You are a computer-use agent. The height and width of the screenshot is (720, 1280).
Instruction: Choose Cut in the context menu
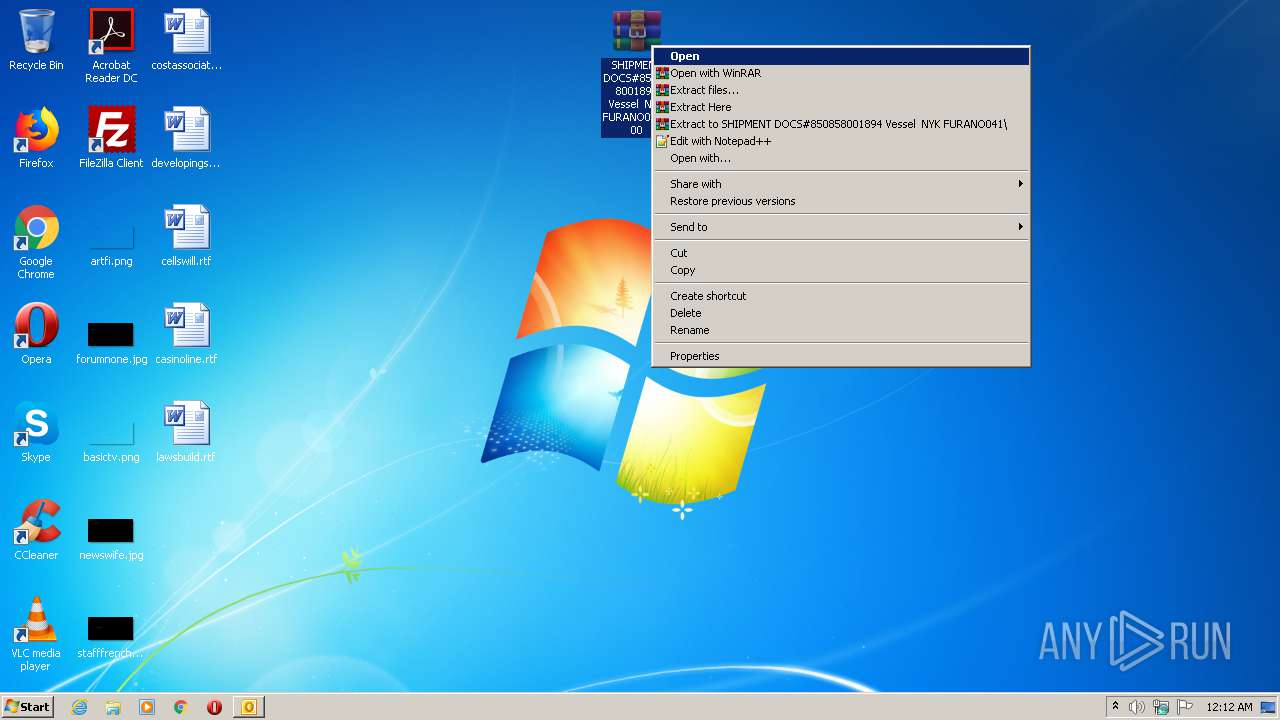[x=840, y=253]
